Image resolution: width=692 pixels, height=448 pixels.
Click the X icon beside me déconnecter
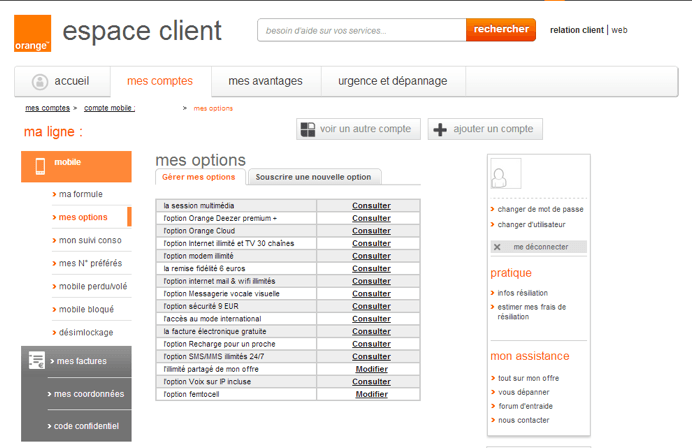tap(497, 247)
